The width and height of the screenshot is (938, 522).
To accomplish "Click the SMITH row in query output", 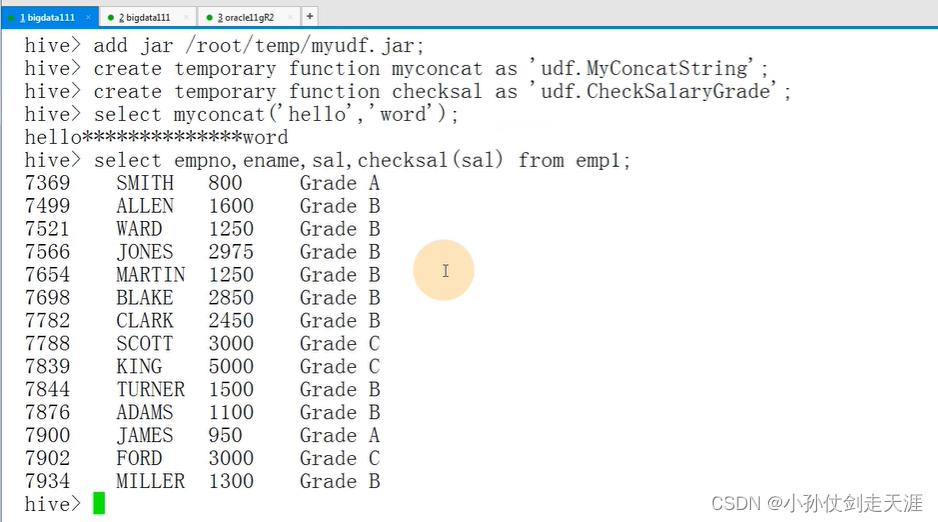I will pos(202,183).
